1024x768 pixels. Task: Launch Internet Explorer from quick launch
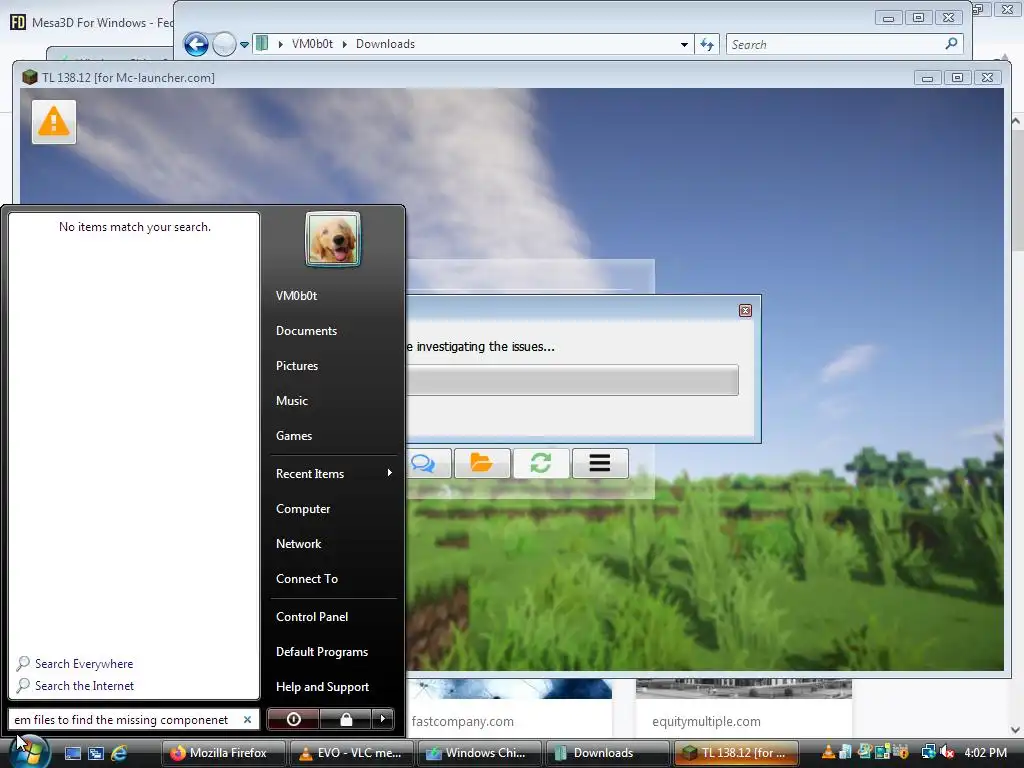(x=120, y=753)
